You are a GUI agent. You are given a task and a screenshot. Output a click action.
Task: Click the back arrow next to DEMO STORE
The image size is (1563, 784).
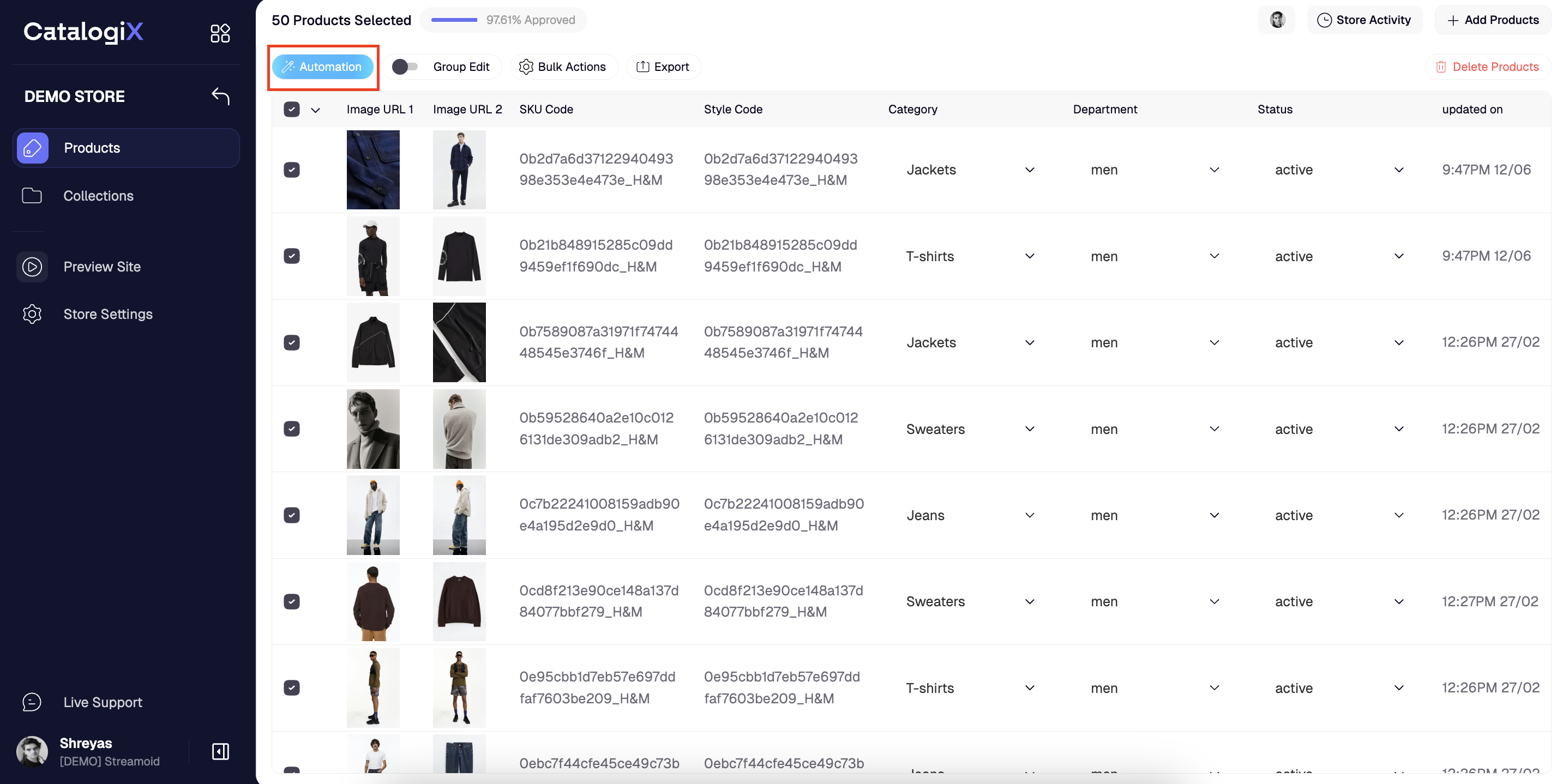[220, 96]
